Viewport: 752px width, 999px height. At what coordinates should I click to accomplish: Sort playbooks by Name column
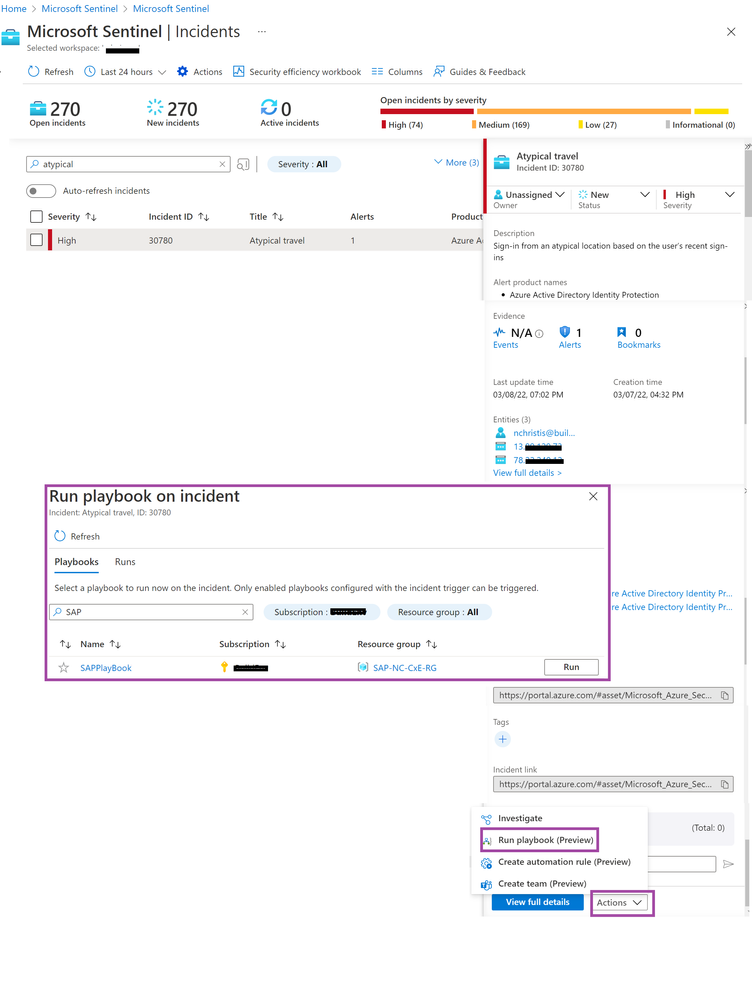(x=100, y=644)
